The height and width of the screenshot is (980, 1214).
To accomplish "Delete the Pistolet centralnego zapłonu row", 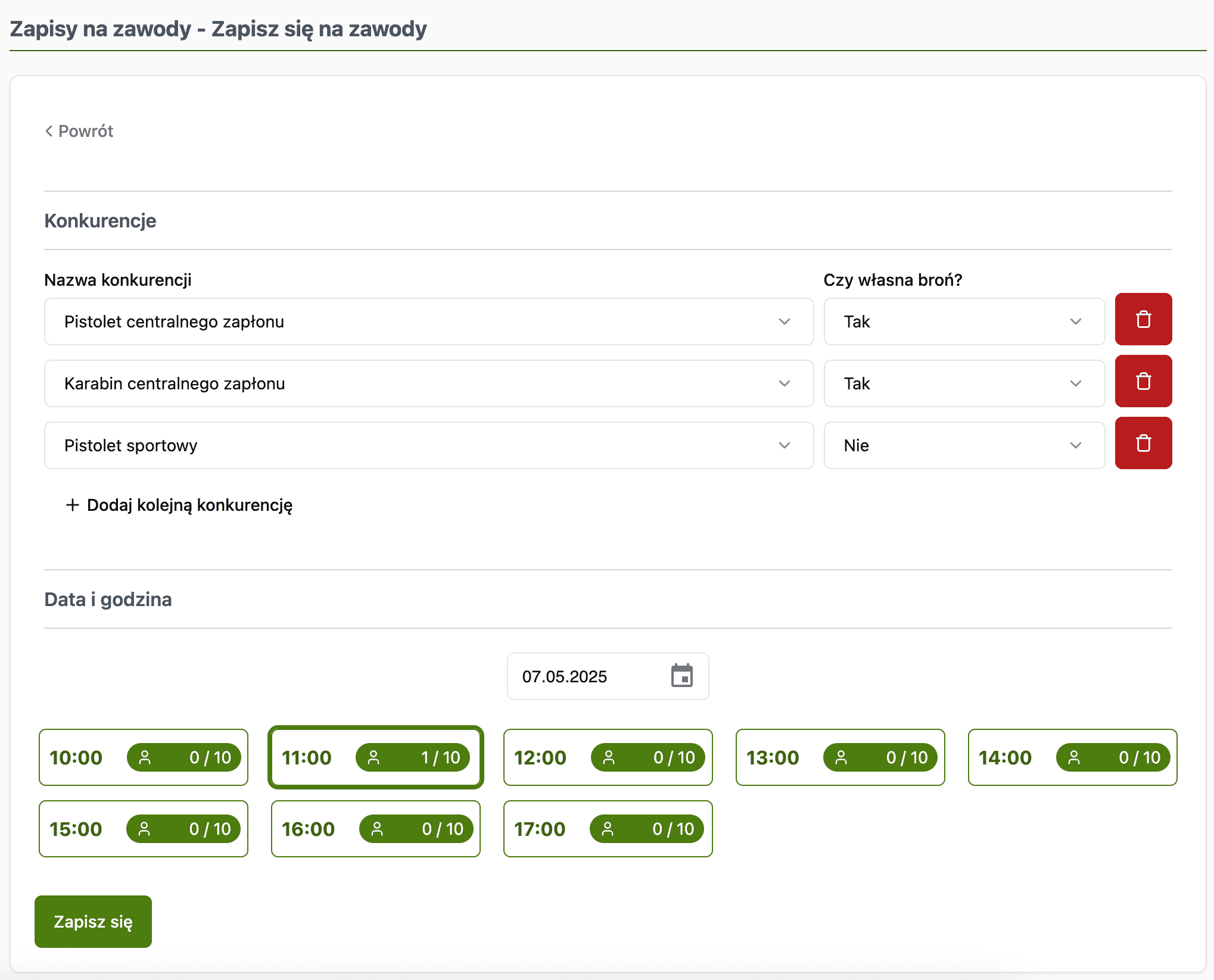I will coord(1143,320).
